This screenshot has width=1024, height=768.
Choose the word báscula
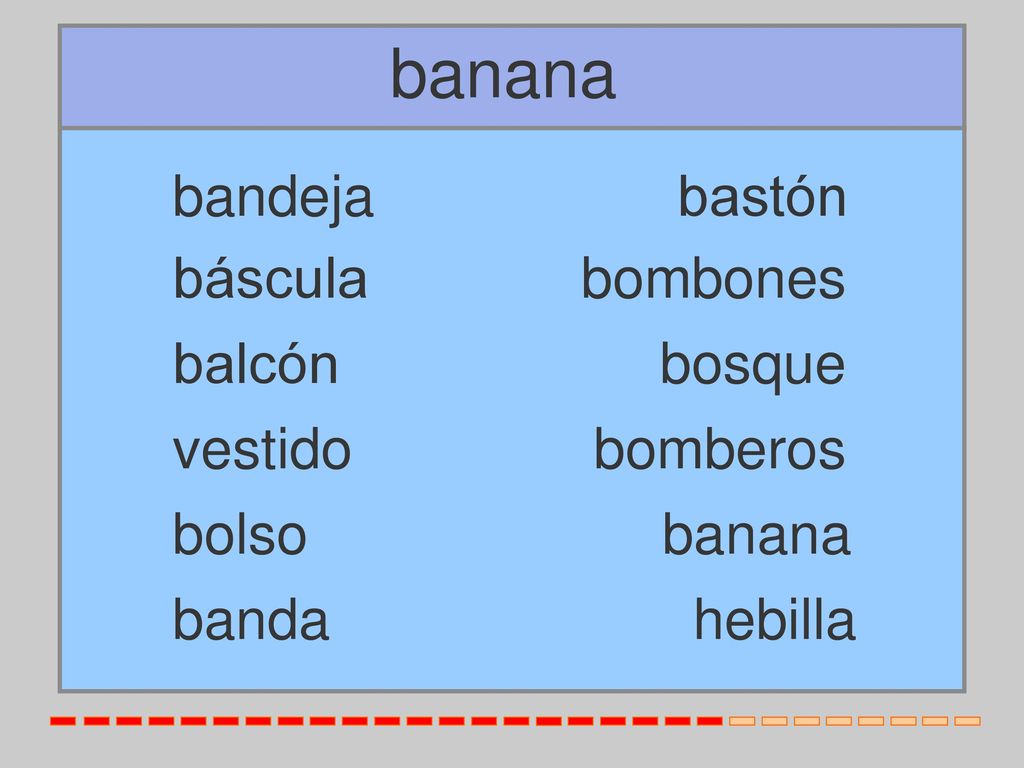[270, 279]
